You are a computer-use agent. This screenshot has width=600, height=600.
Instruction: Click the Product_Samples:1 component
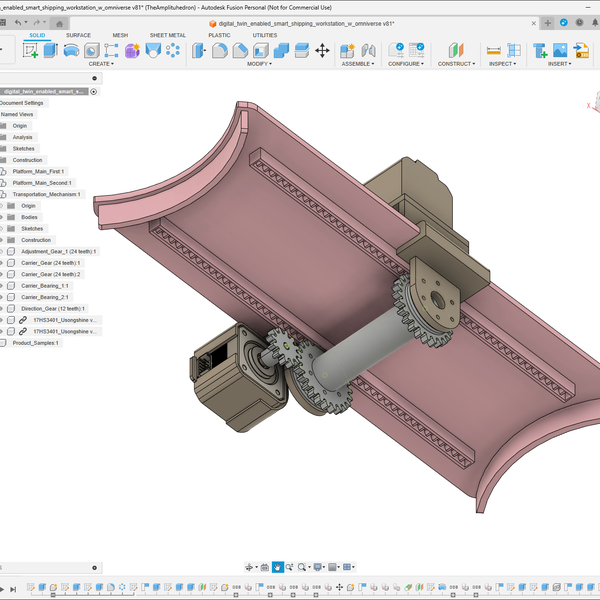(x=35, y=343)
